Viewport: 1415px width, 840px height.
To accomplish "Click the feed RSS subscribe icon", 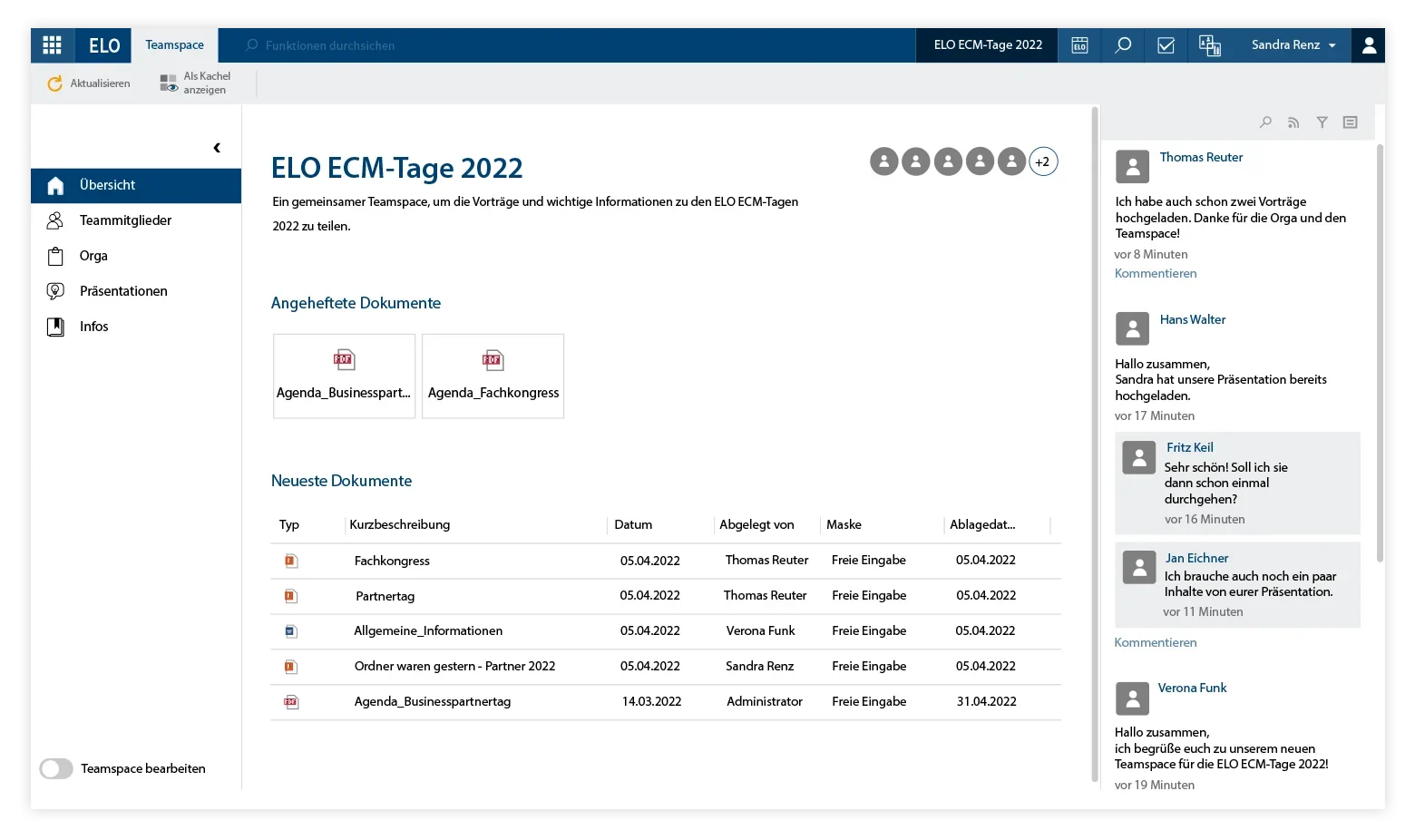I will tap(1293, 122).
